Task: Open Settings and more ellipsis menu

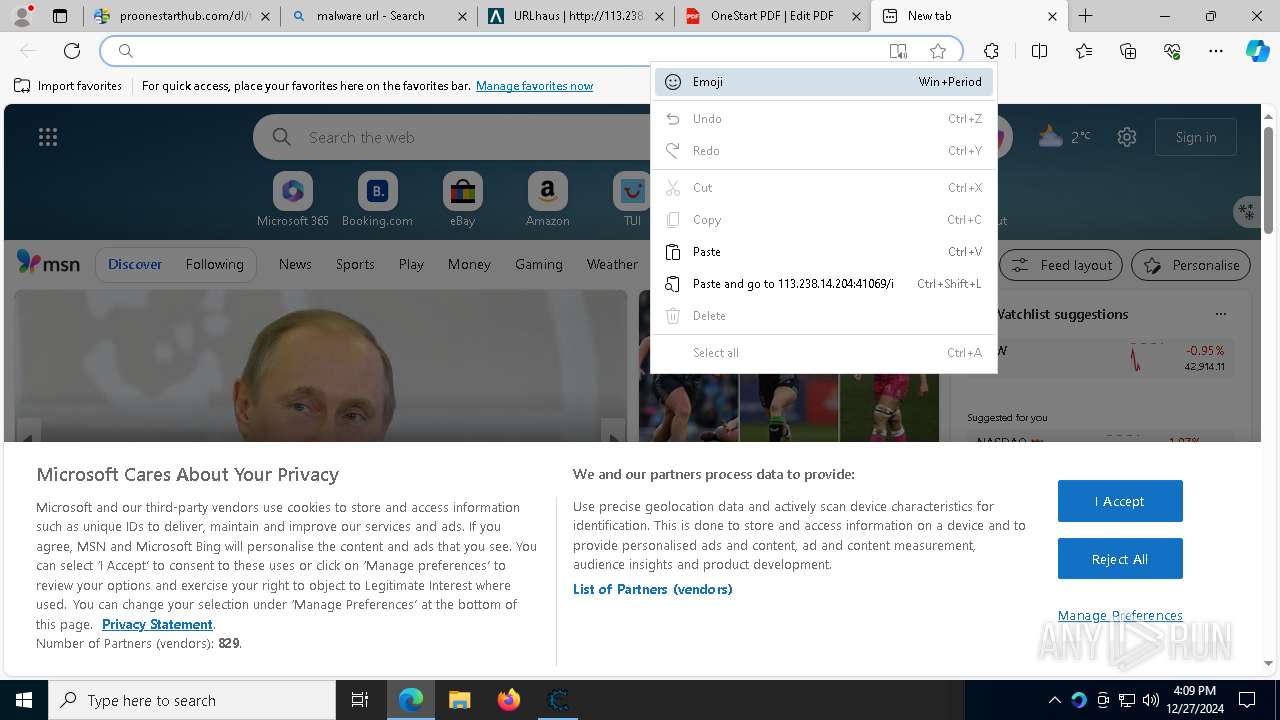Action: [1216, 51]
